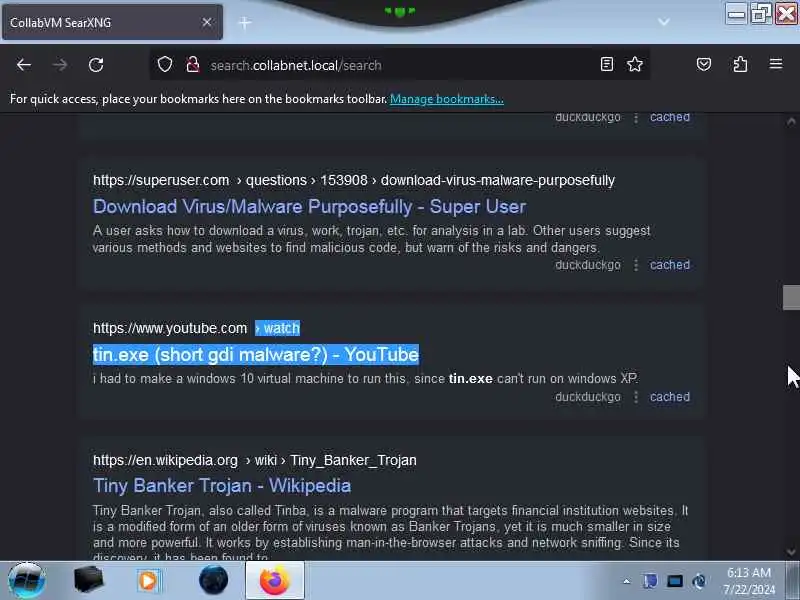Open options dots beside Super User duckduckgo
The height and width of the screenshot is (600, 800).
[x=636, y=265]
